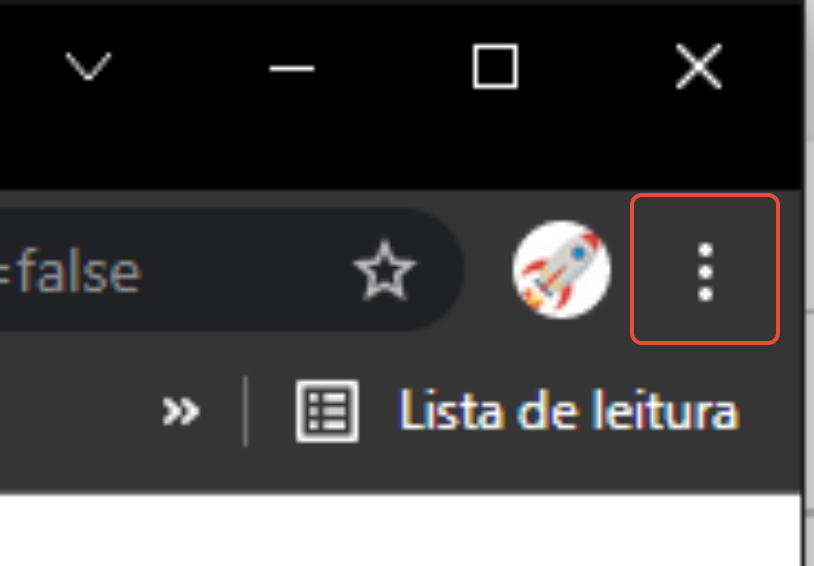The width and height of the screenshot is (814, 566).
Task: Click the blank white page area
Action: pyautogui.click(x=400, y=531)
